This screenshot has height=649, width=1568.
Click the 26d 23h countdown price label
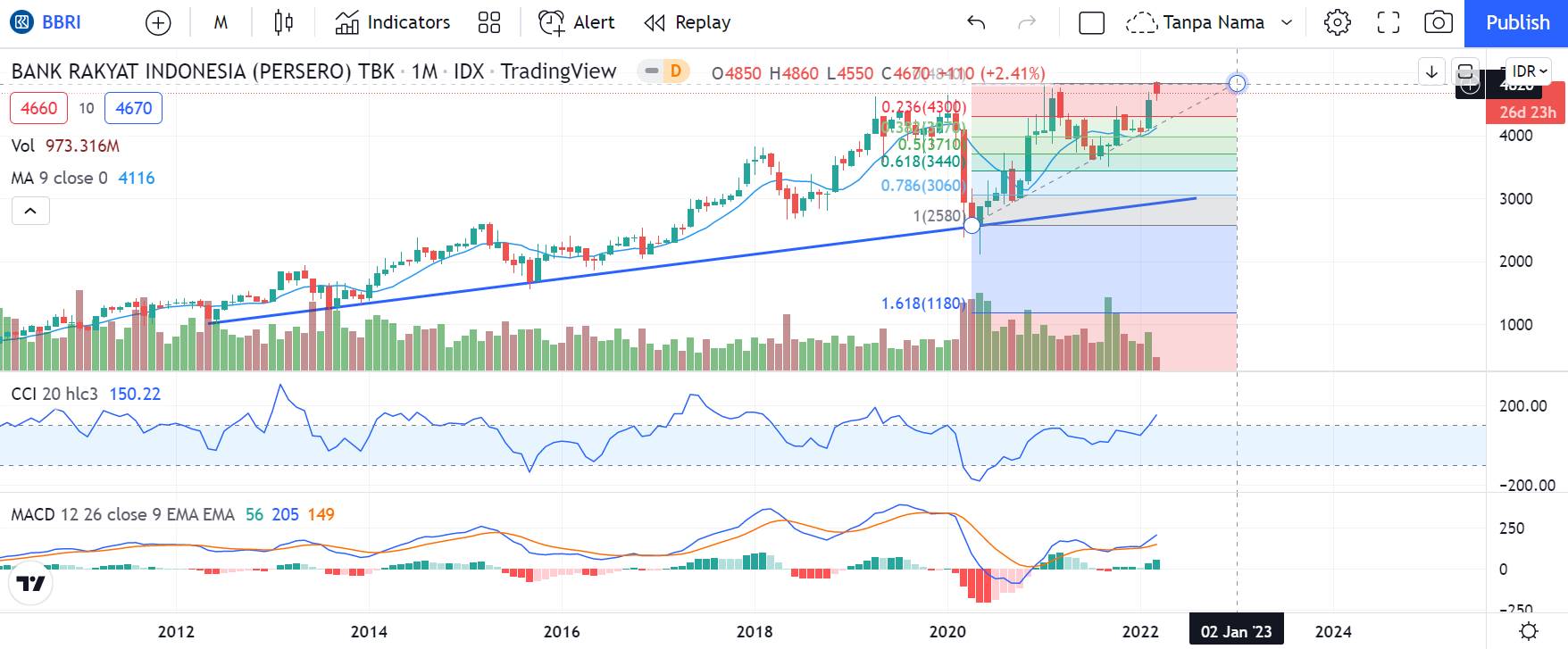coord(1526,112)
